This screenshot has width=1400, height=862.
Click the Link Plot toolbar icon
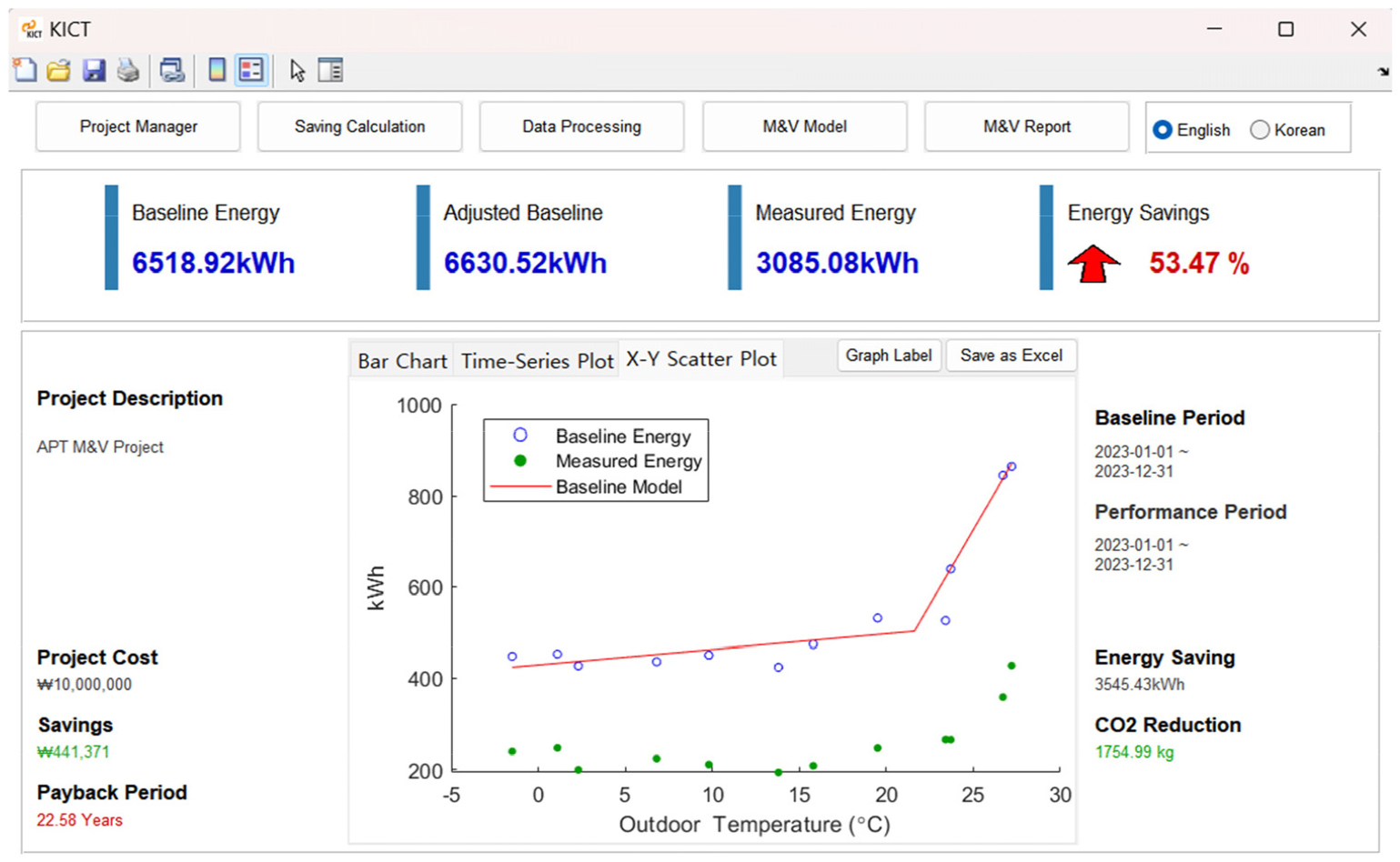click(x=172, y=70)
